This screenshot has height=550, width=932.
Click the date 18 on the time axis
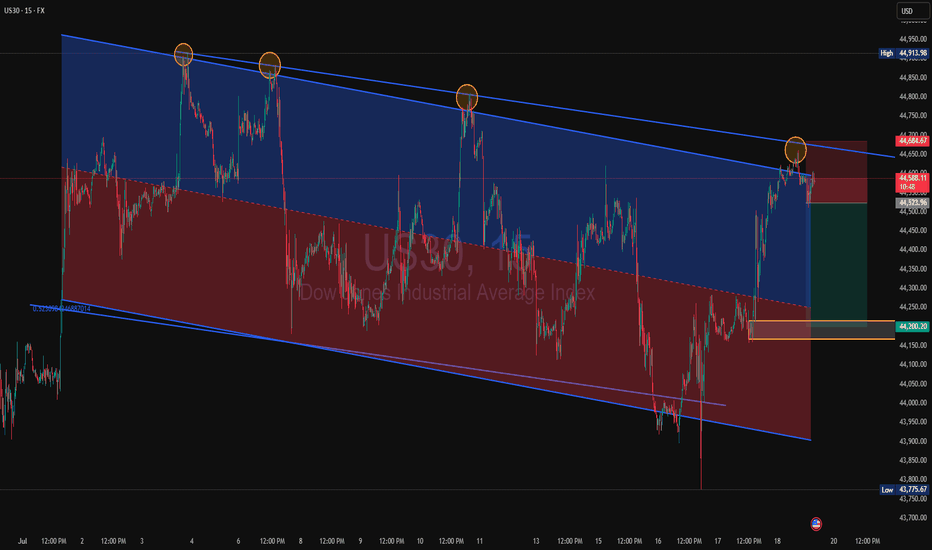point(777,541)
